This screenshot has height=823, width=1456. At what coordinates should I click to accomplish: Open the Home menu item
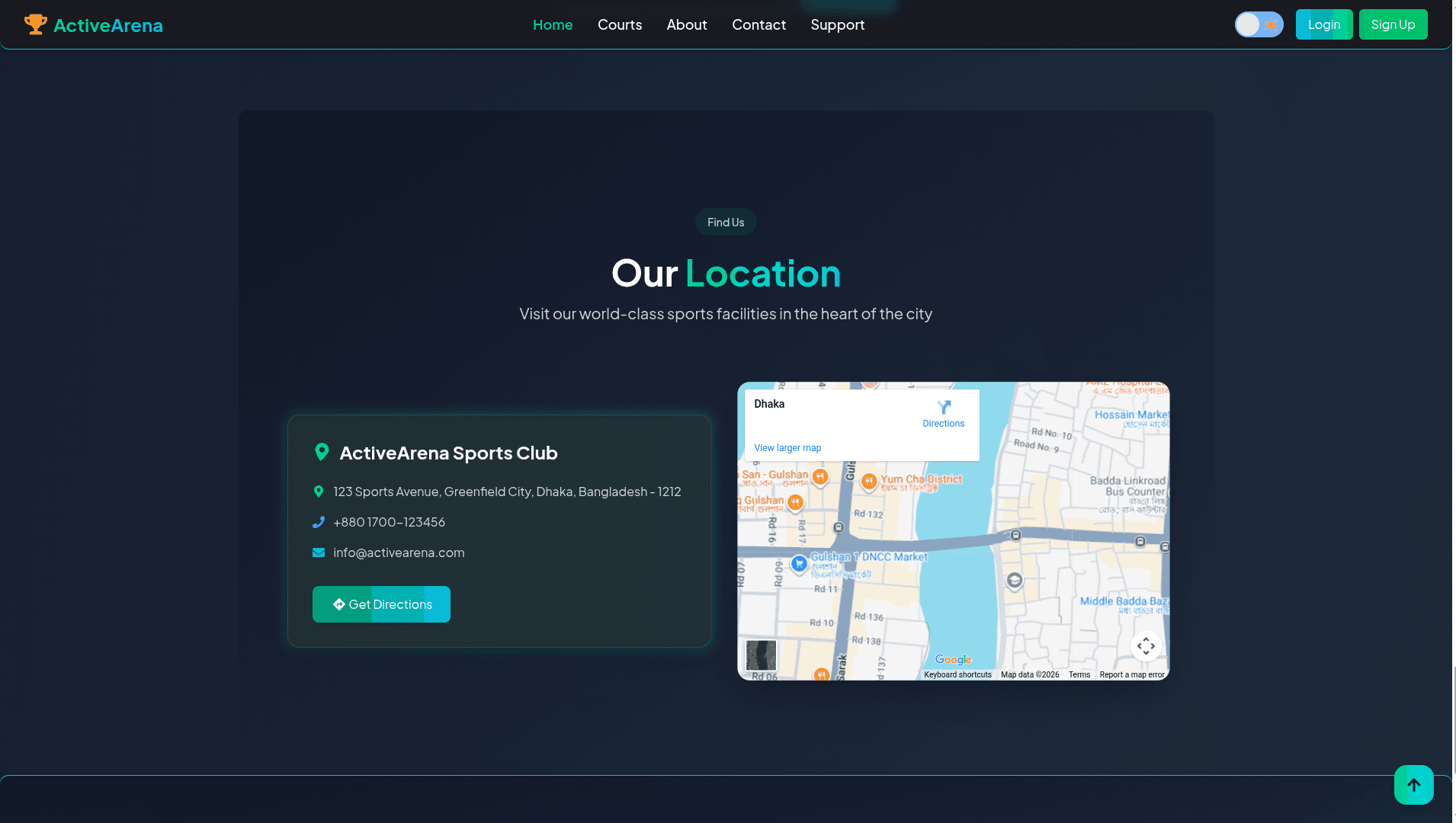point(553,24)
